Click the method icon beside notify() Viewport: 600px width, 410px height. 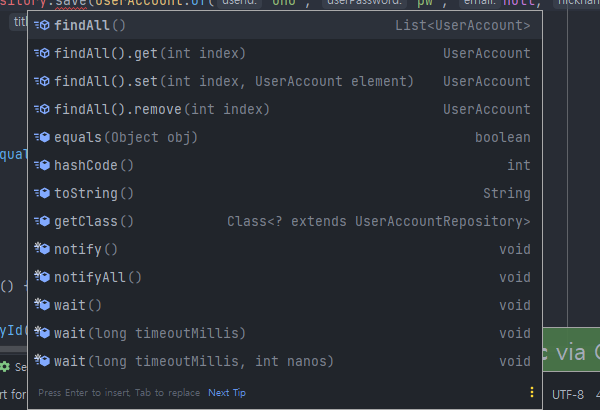coord(42,249)
